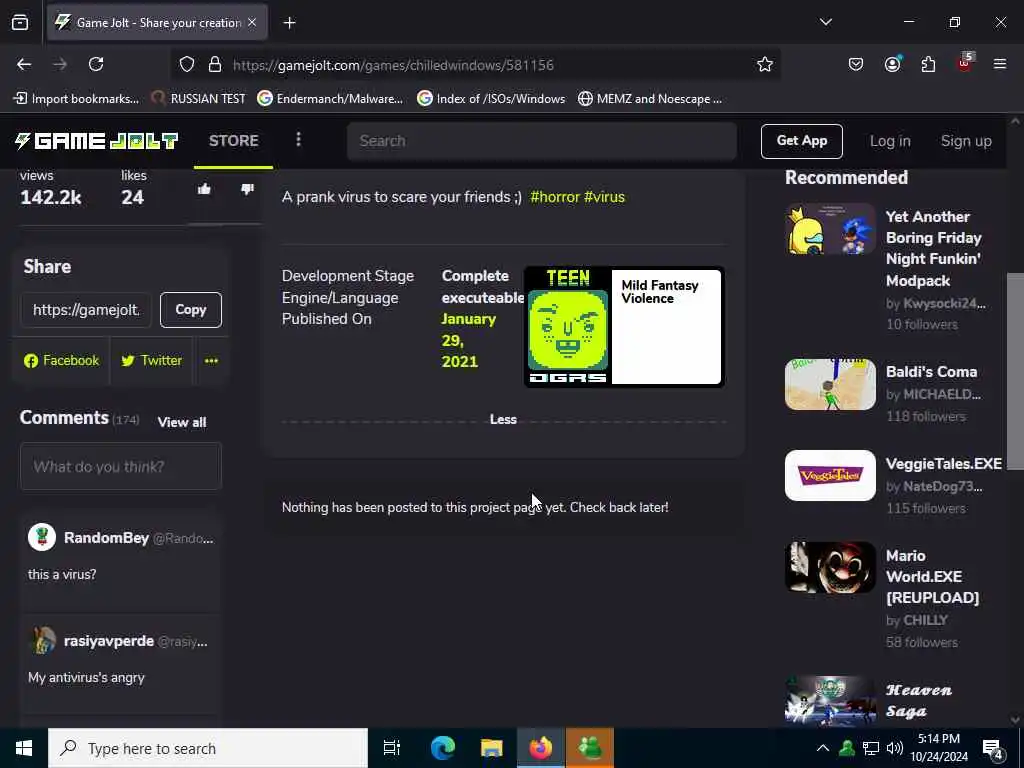Click the share URL text field

[x=86, y=310]
